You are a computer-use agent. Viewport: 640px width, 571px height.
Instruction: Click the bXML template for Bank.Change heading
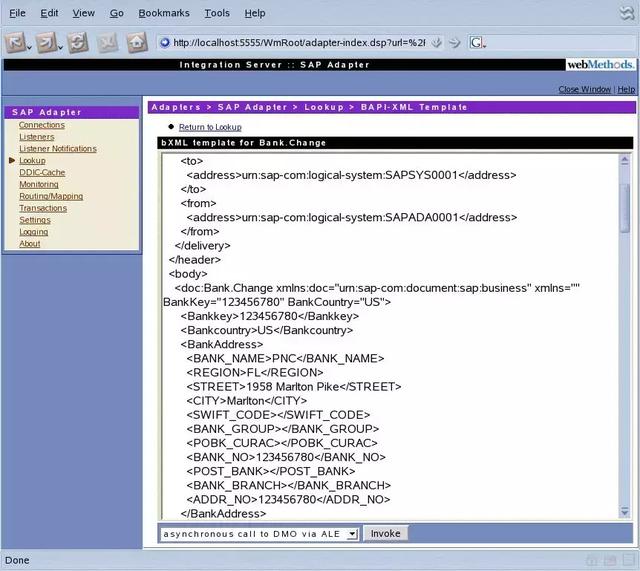(x=244, y=143)
